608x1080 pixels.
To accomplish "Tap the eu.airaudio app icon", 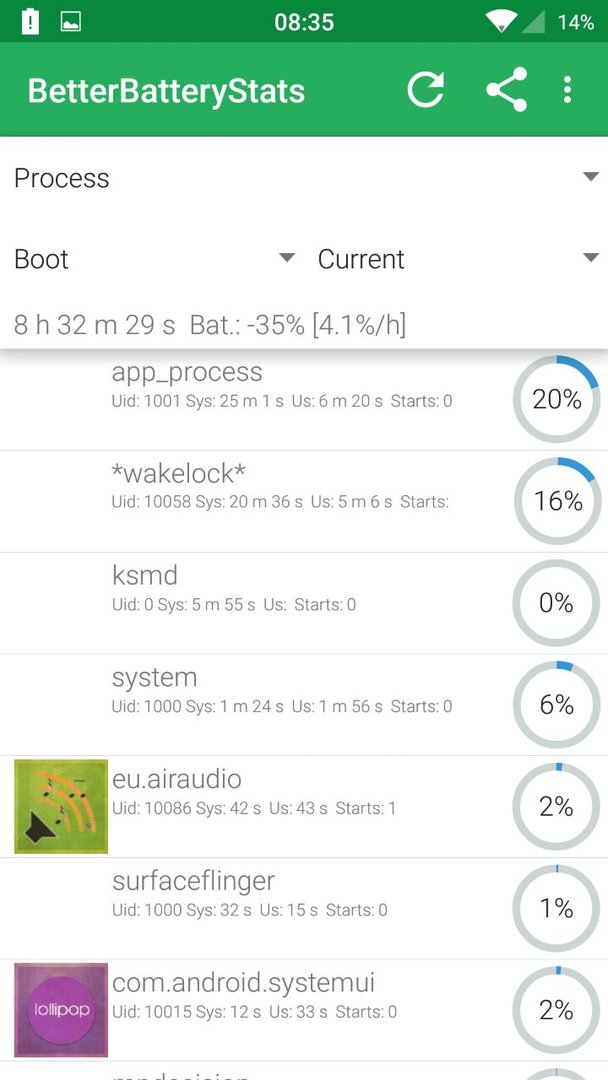I will click(61, 806).
